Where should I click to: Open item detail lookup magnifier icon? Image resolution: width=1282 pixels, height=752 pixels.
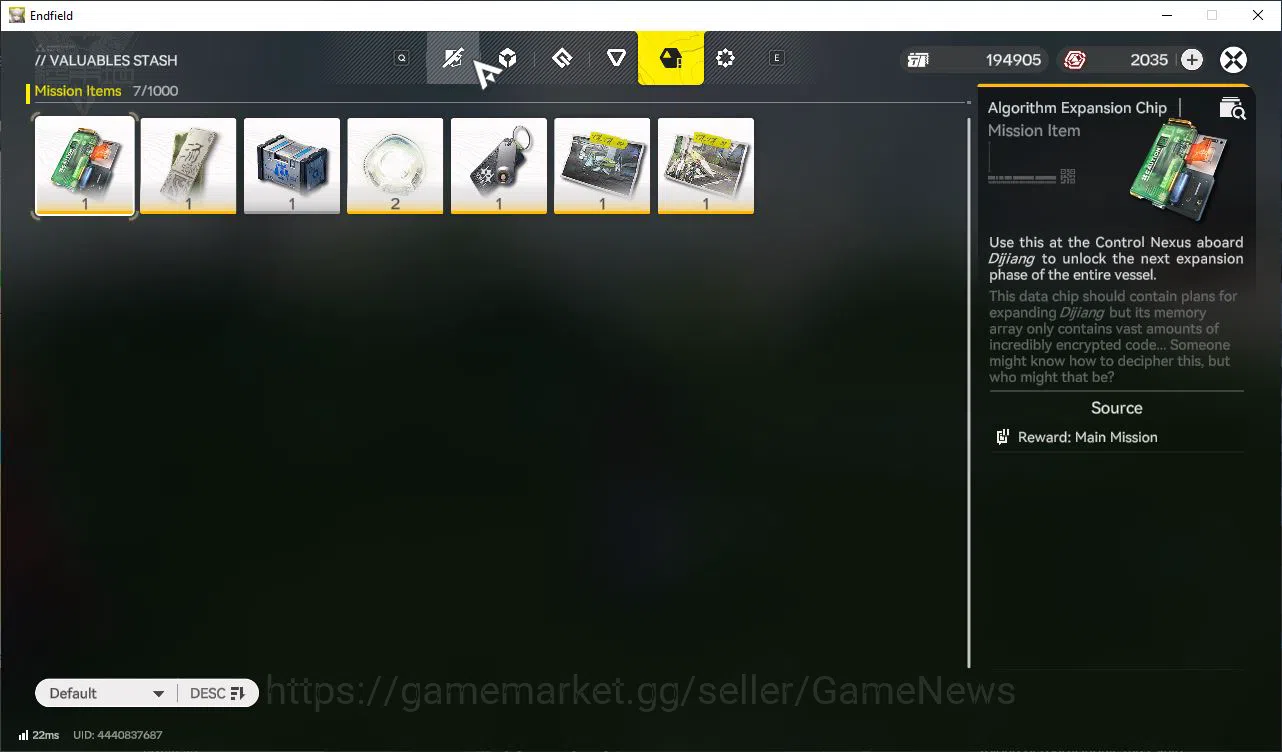point(1232,109)
